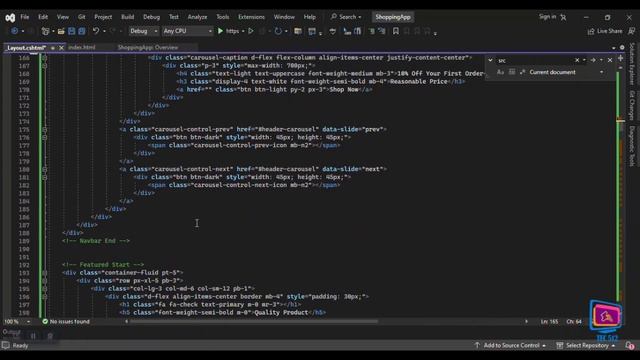Click the bookmark toolbar icon
The width and height of the screenshot is (640, 360).
click(396, 31)
